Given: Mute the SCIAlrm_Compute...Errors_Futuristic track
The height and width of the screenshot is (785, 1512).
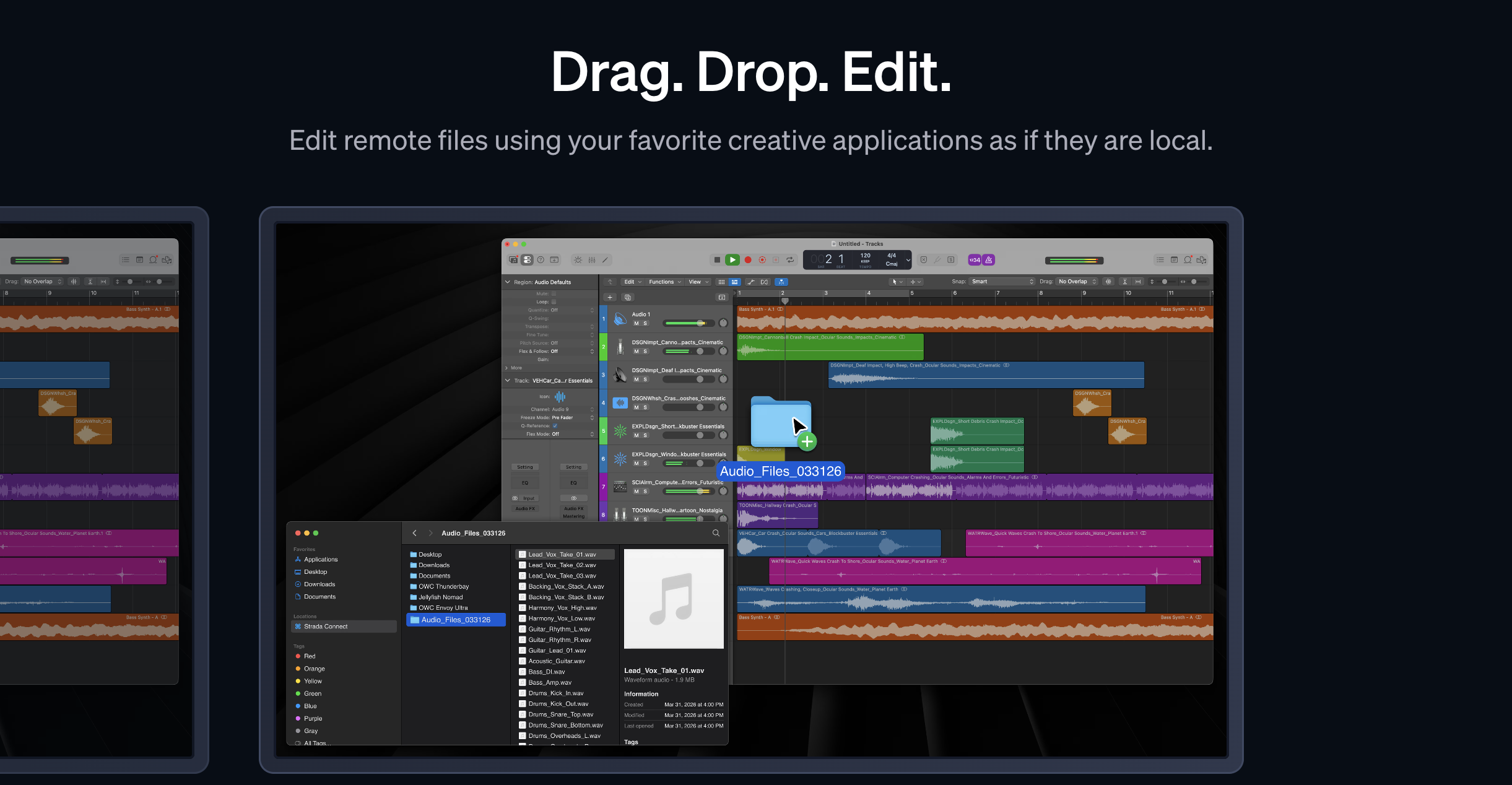Looking at the screenshot, I should coord(636,492).
